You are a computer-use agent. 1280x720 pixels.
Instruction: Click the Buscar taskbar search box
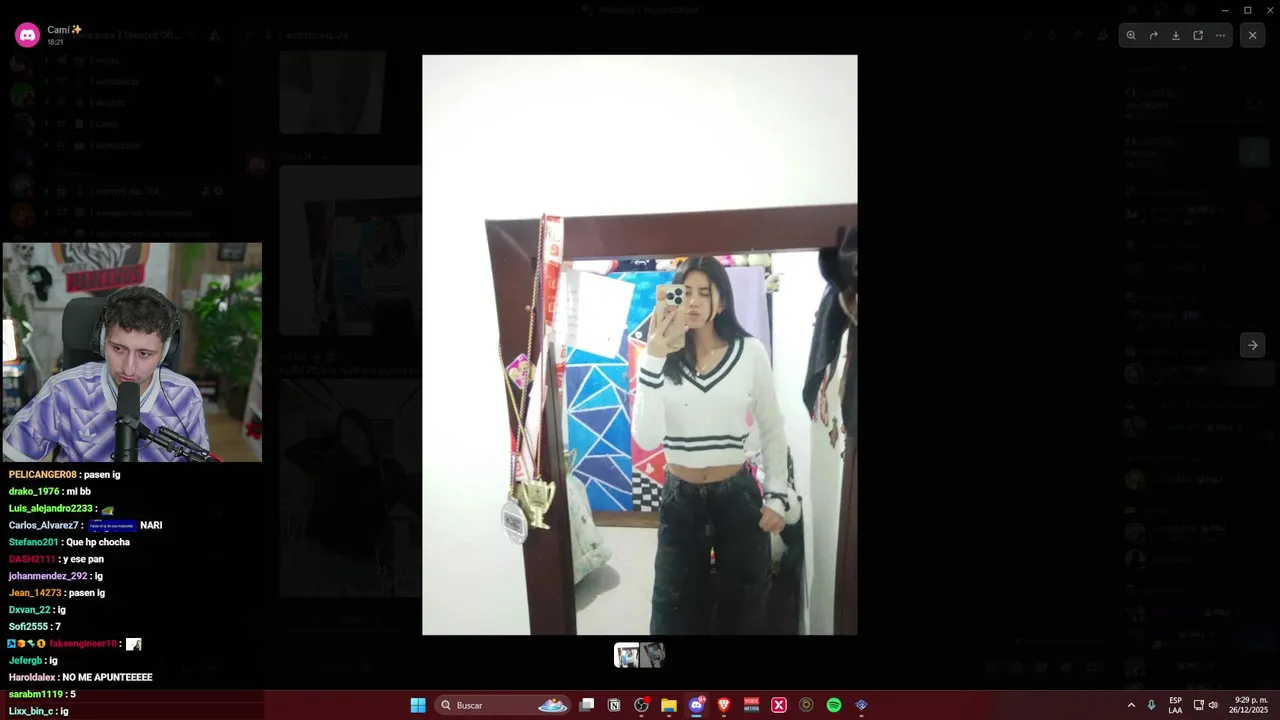click(x=503, y=705)
